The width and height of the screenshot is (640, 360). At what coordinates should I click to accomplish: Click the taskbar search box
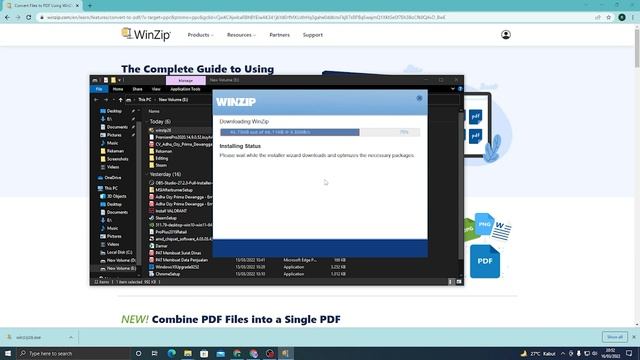[x=73, y=353]
